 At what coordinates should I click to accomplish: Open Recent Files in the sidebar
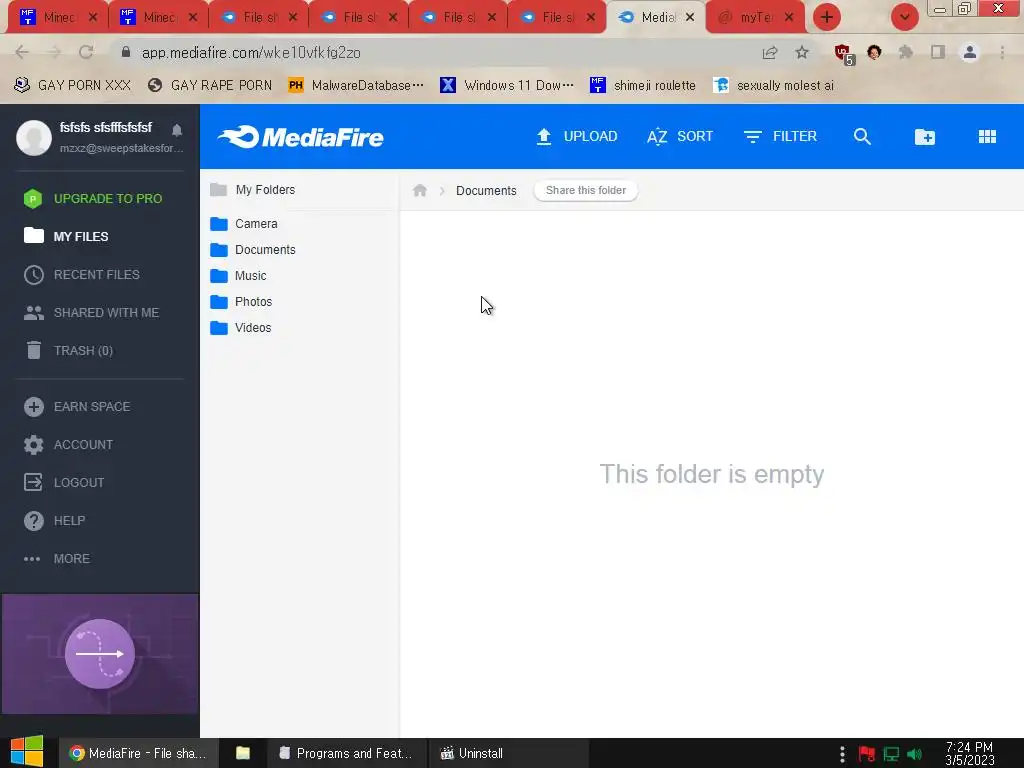click(82, 274)
